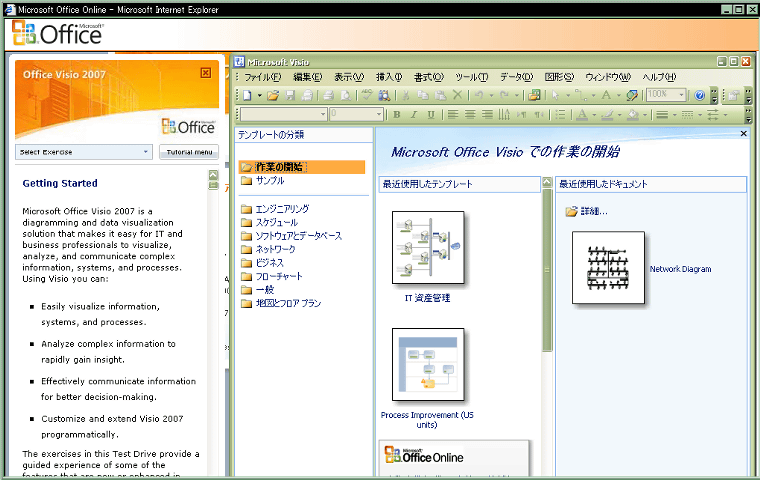Open the Line Pattern dropdown arrow

click(700, 115)
